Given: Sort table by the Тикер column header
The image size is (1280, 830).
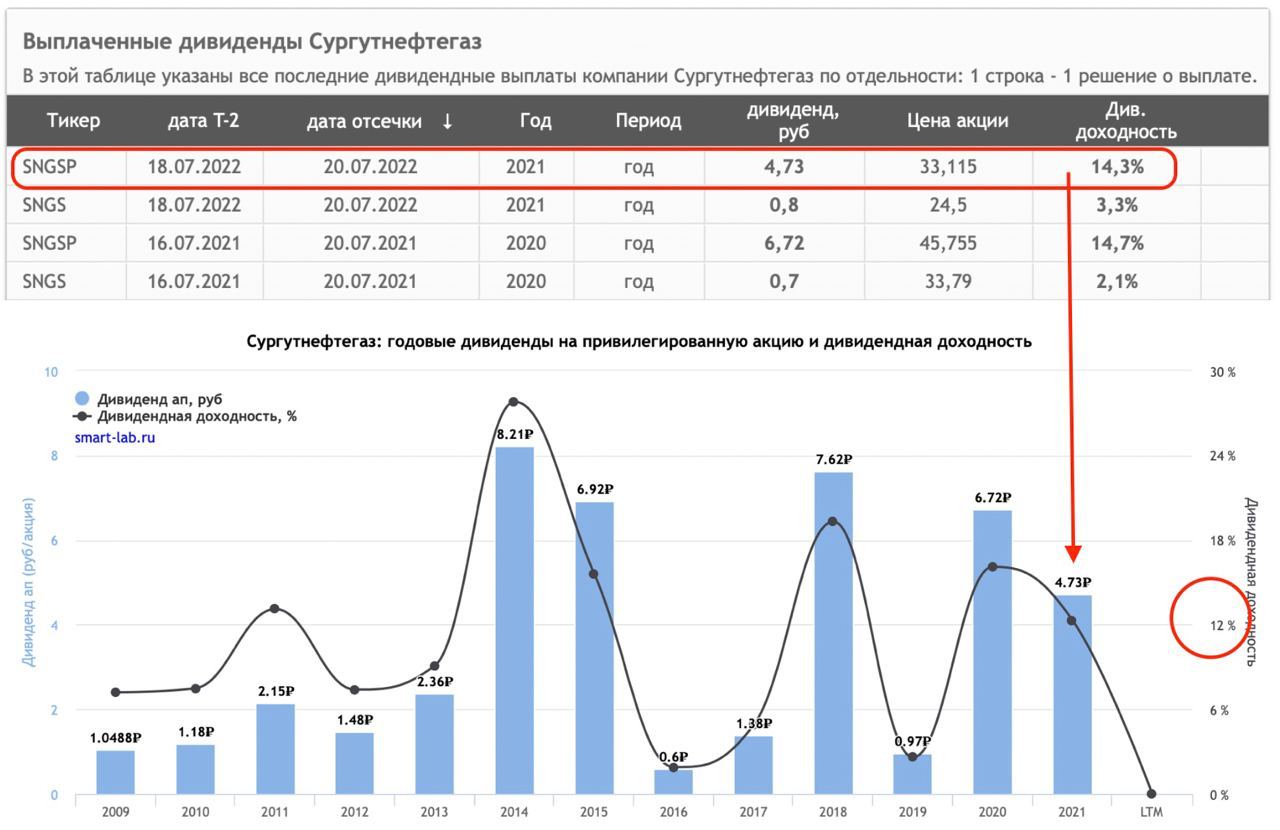Looking at the screenshot, I should 73,121.
